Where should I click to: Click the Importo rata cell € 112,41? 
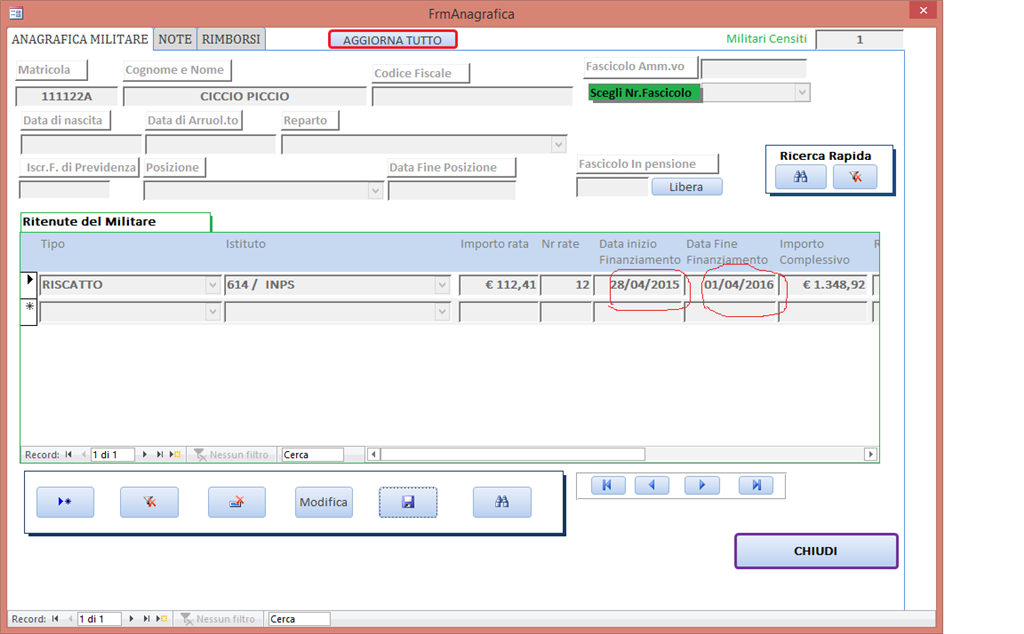coord(499,285)
